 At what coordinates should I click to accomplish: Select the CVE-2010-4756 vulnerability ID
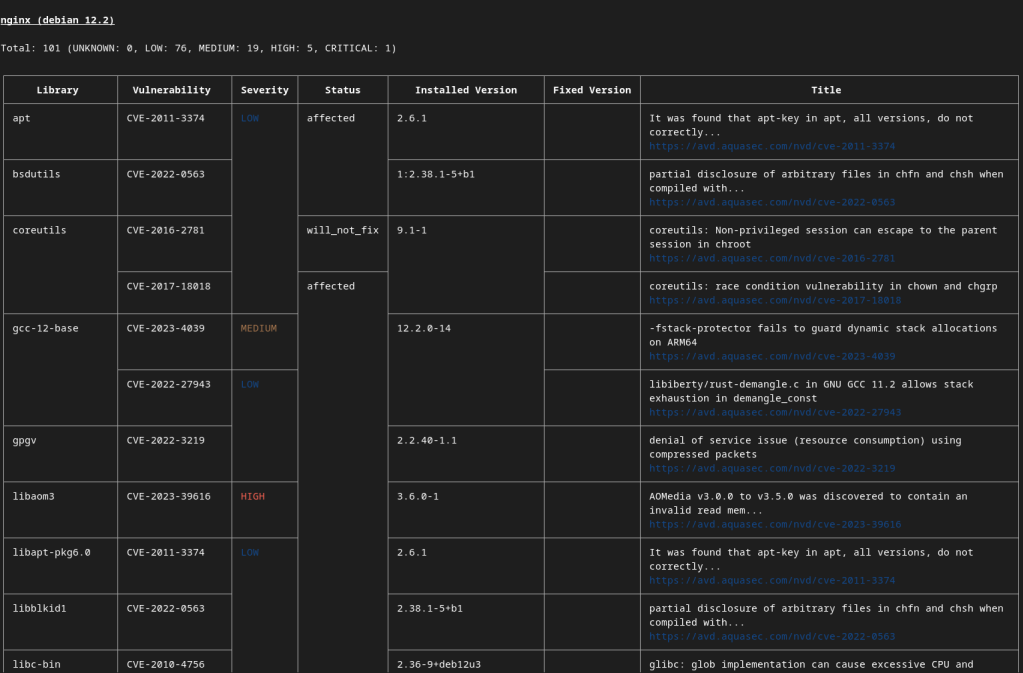pyautogui.click(x=165, y=664)
